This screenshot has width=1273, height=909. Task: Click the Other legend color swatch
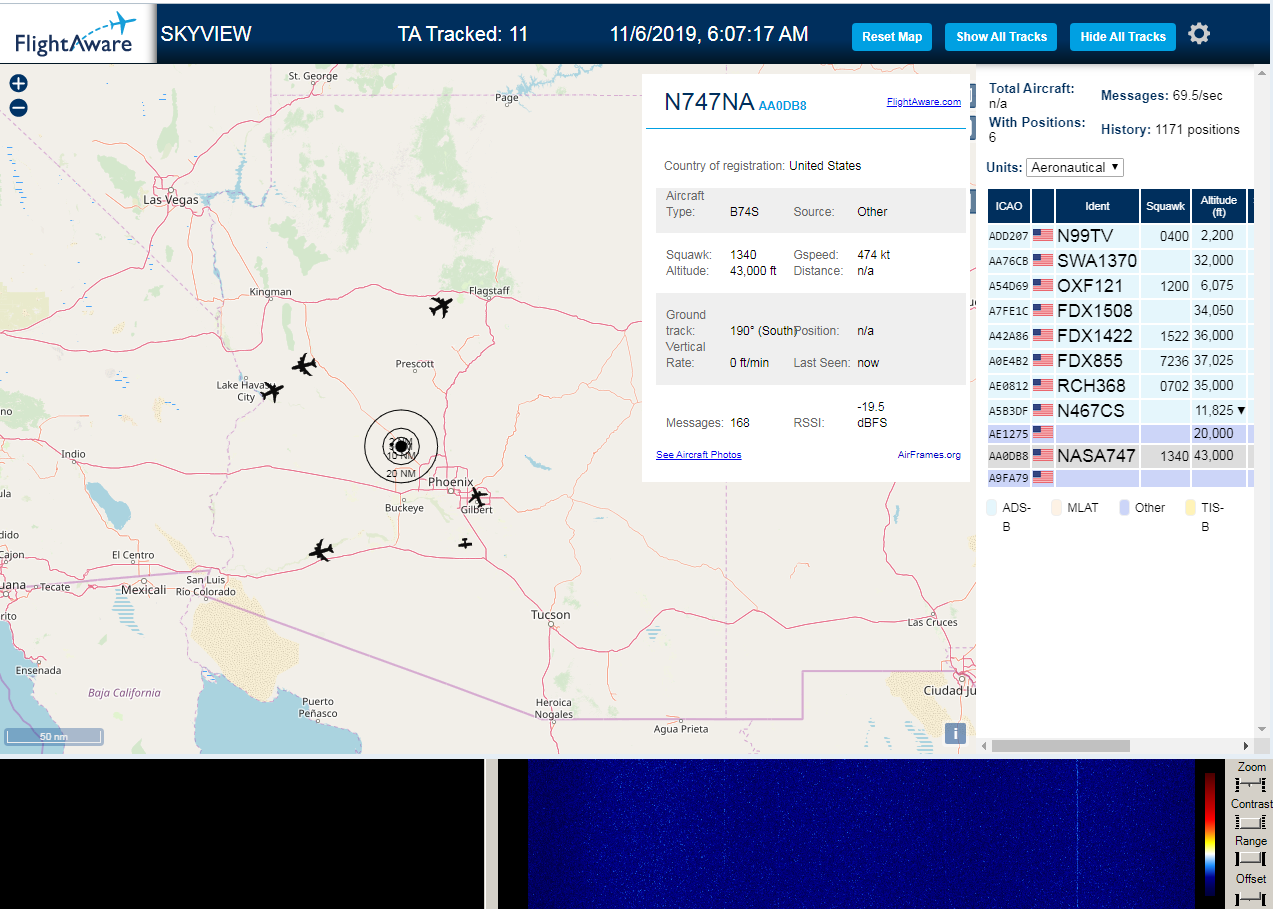(1125, 508)
